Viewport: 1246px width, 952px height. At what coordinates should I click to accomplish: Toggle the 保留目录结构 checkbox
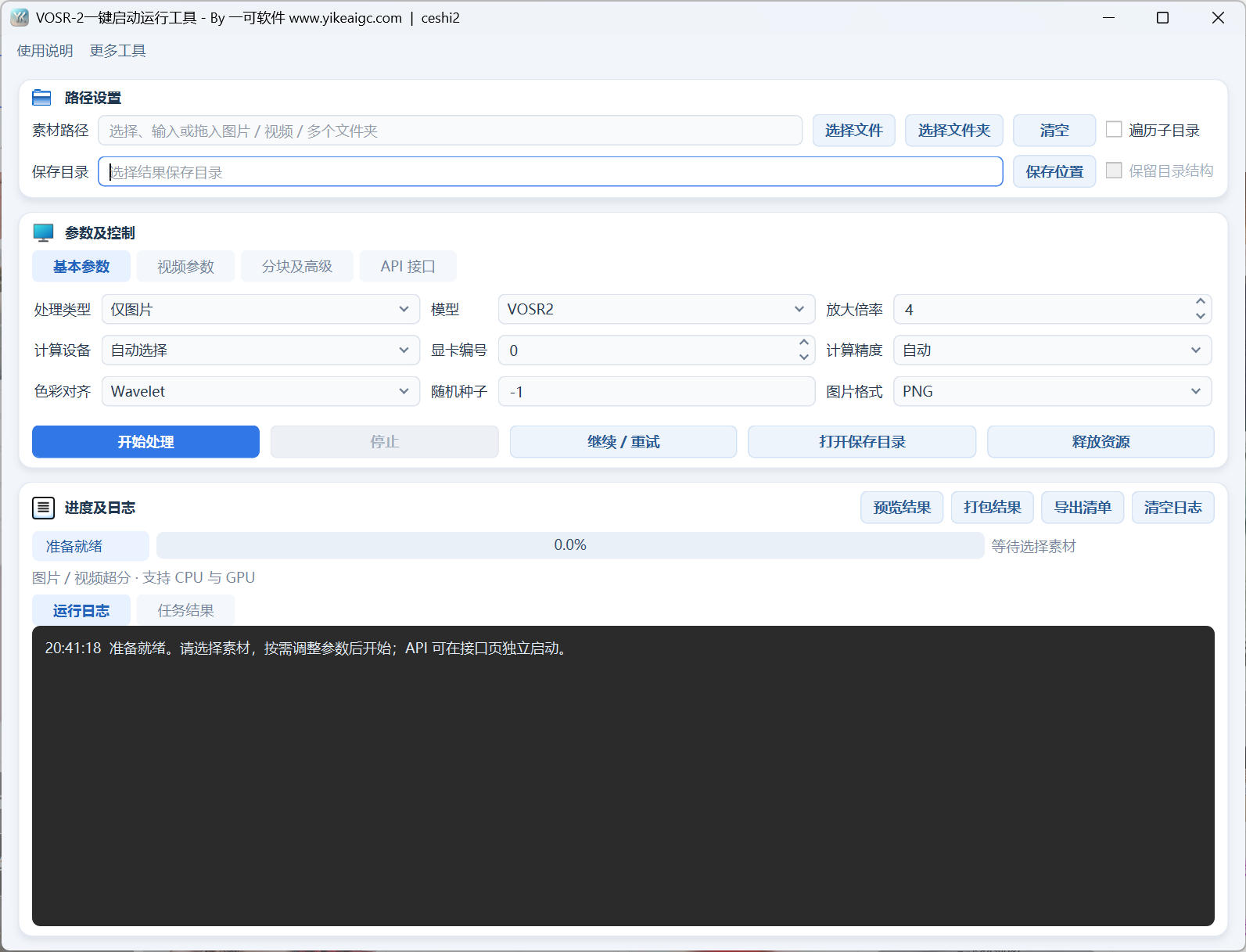pos(1114,171)
